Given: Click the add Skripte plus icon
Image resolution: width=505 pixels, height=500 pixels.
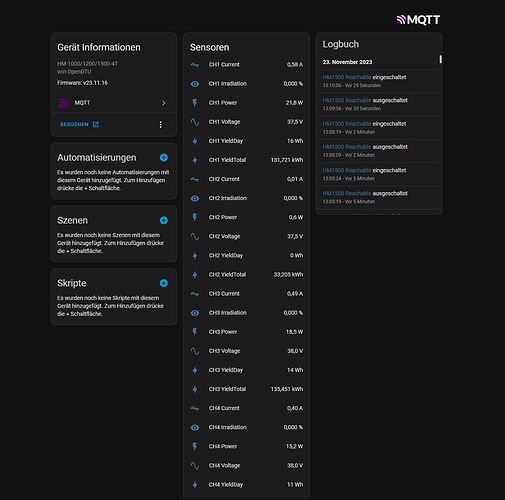Looking at the screenshot, I should [164, 283].
